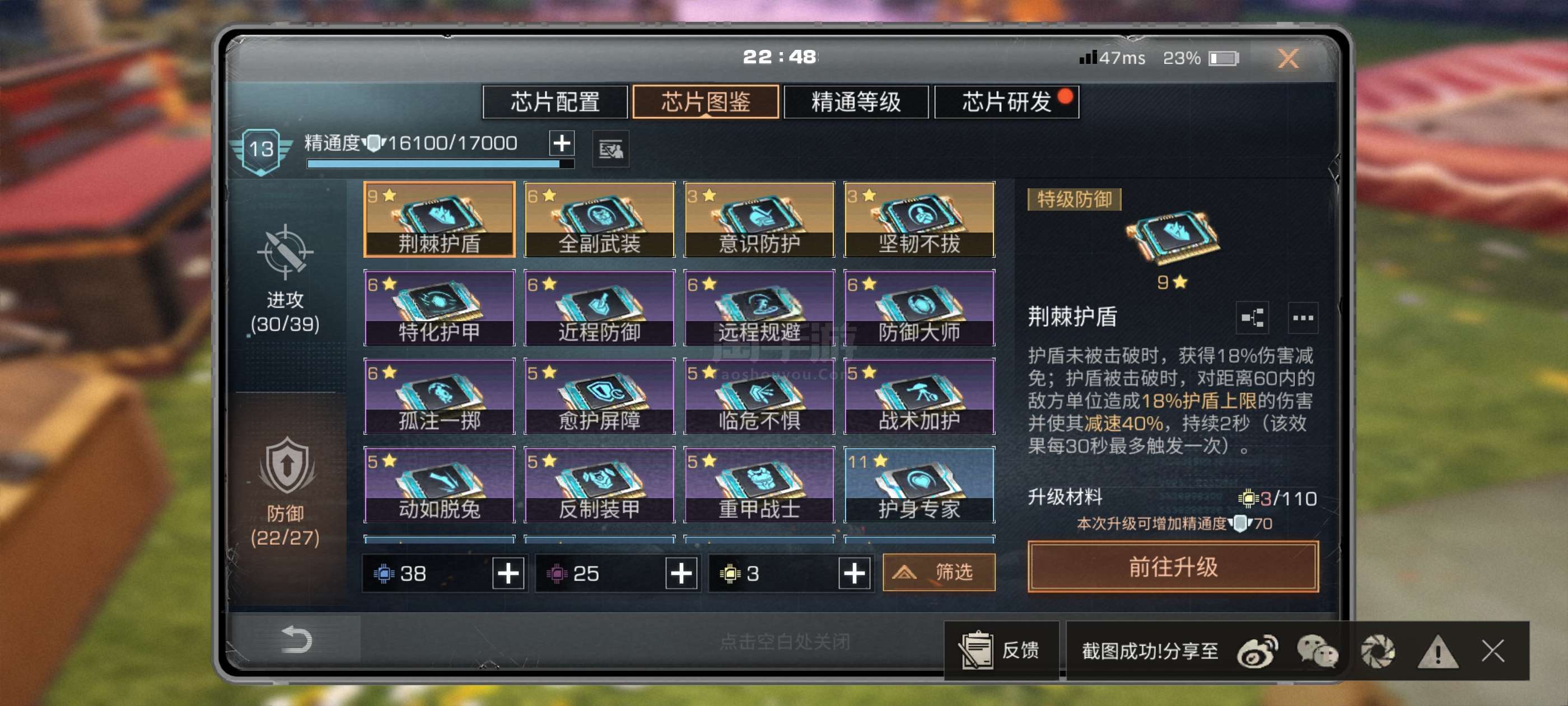The height and width of the screenshot is (706, 1568).
Task: Open the mastery info card icon
Action: point(610,148)
